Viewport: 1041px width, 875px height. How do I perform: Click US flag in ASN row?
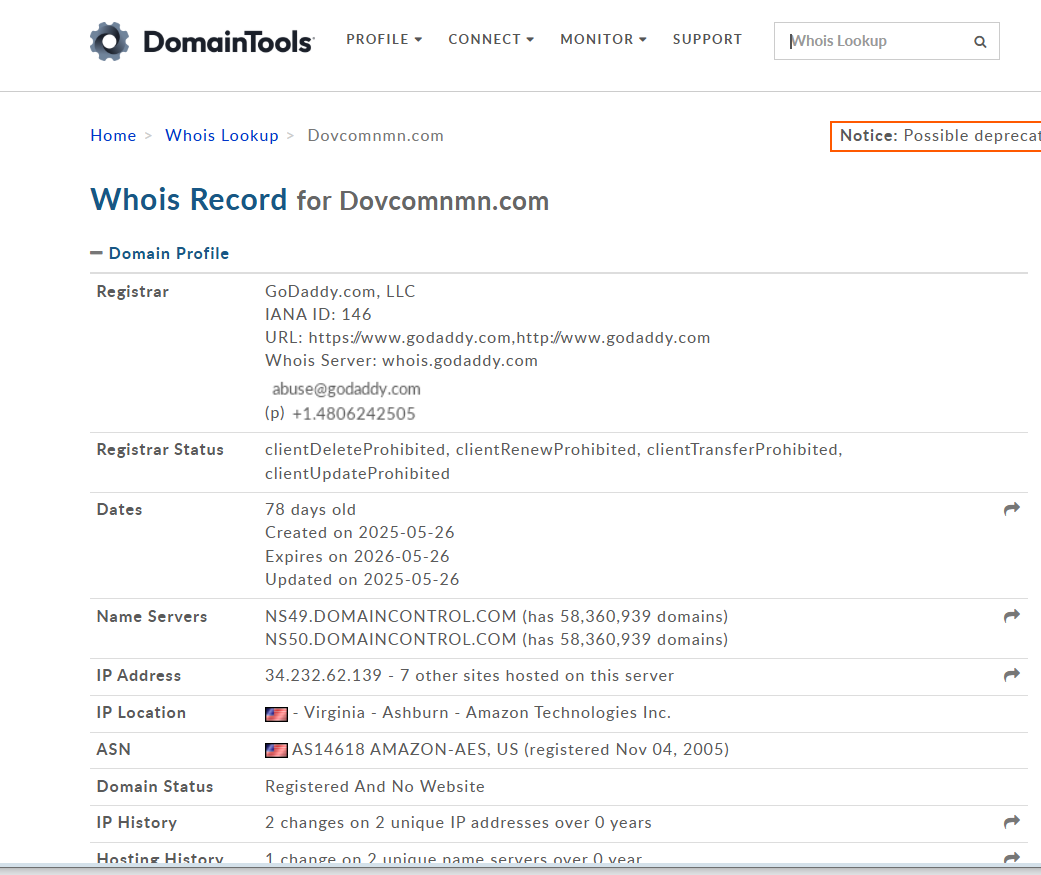[276, 750]
